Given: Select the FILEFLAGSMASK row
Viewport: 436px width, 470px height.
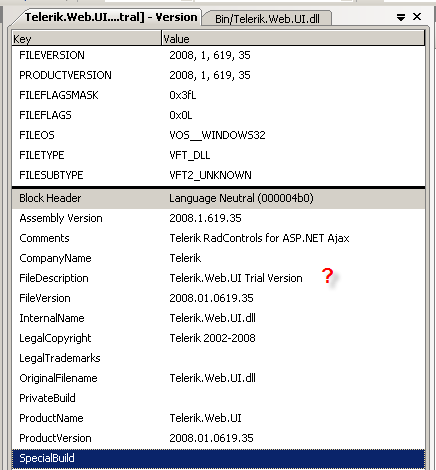Looking at the screenshot, I should 218,95.
